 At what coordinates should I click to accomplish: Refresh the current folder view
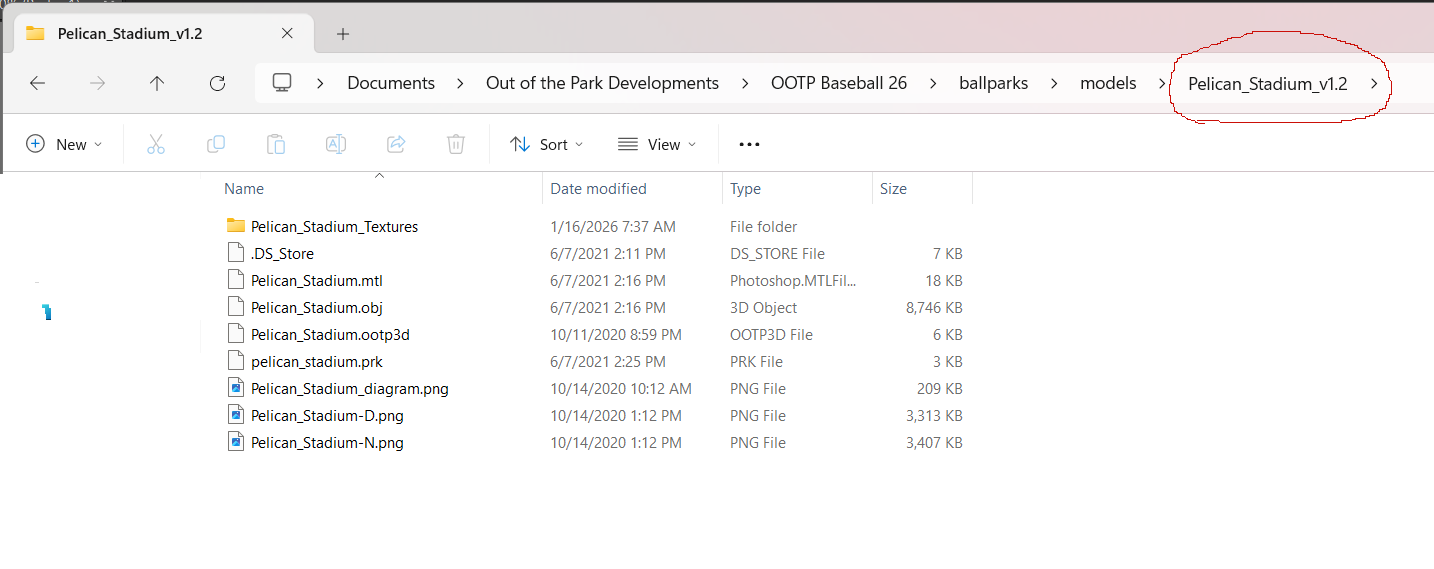217,83
